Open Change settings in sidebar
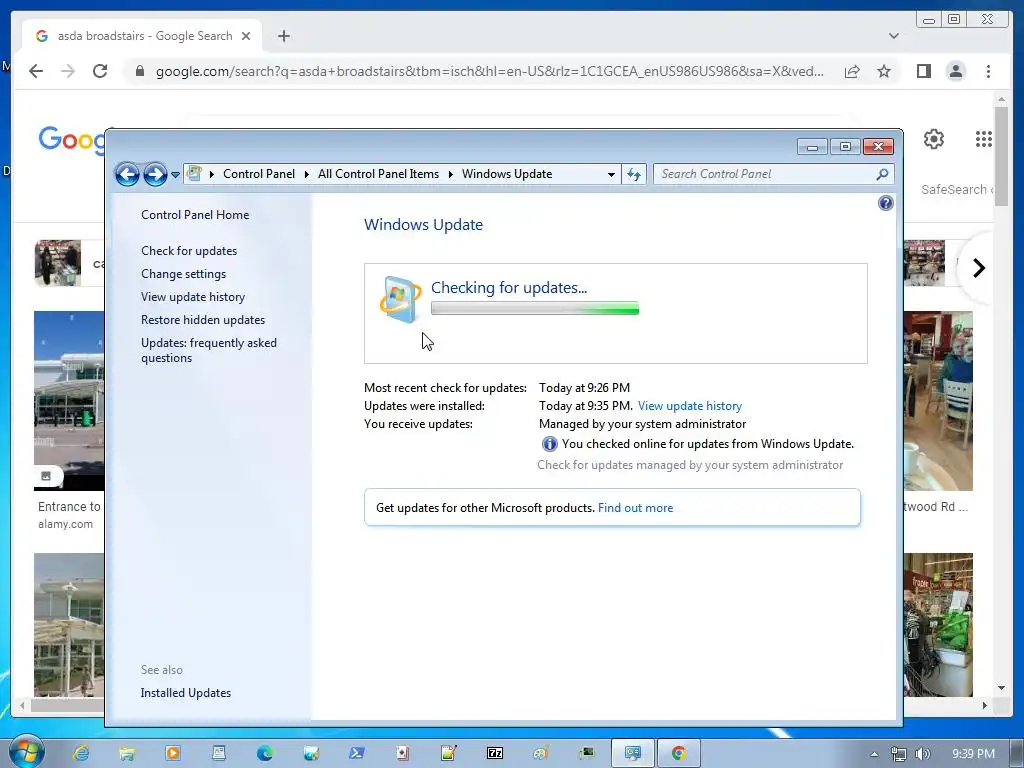 tap(184, 274)
